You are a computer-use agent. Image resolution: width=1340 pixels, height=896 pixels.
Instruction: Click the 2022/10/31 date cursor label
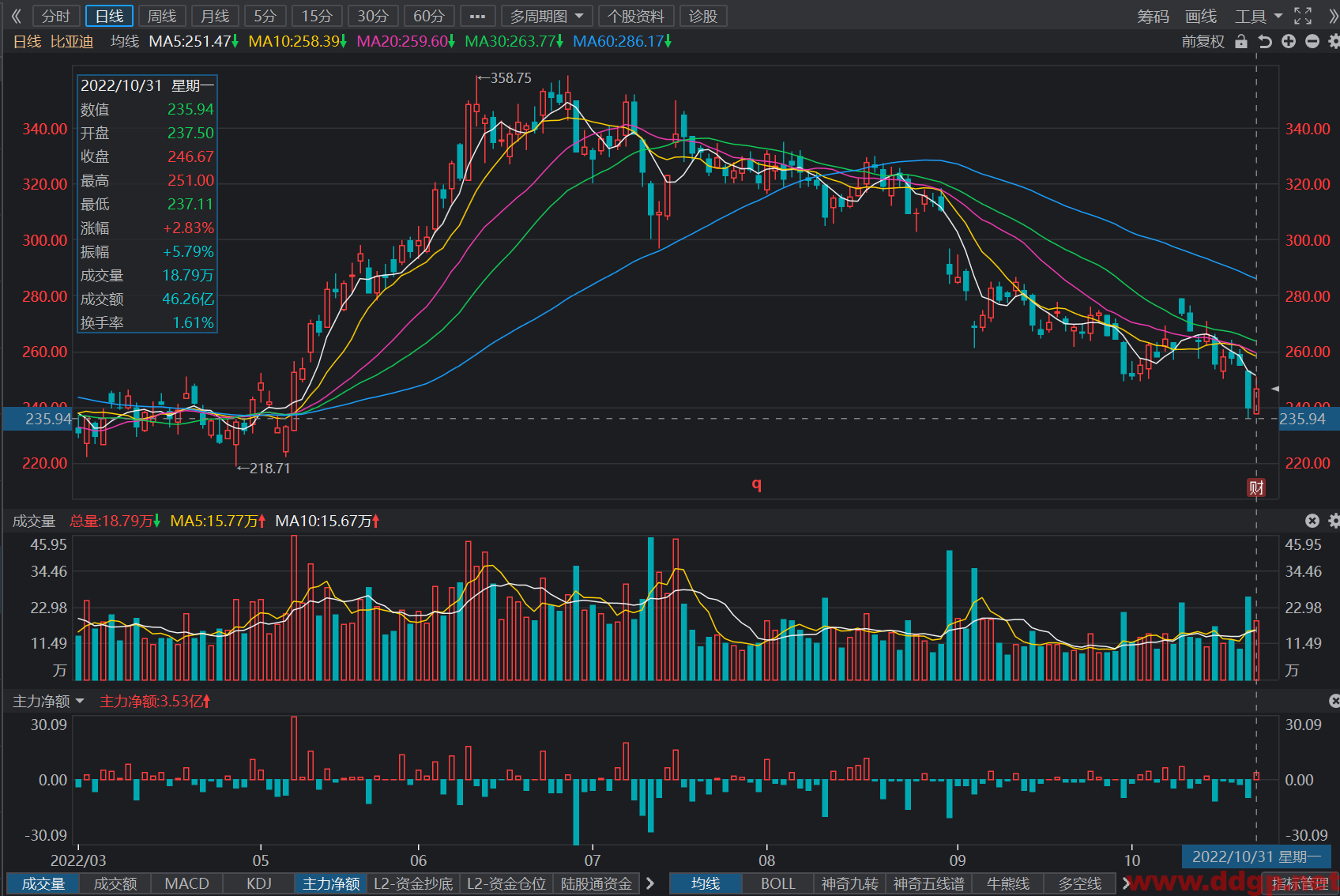[1256, 856]
